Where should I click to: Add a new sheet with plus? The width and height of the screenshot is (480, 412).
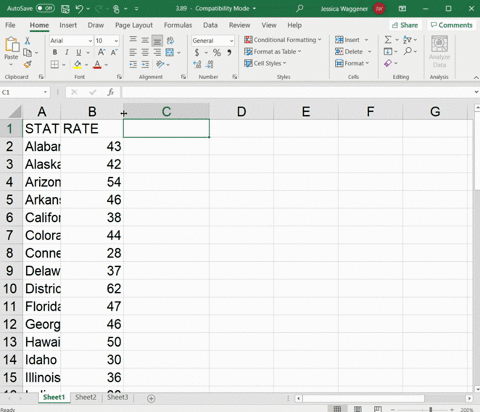click(151, 398)
